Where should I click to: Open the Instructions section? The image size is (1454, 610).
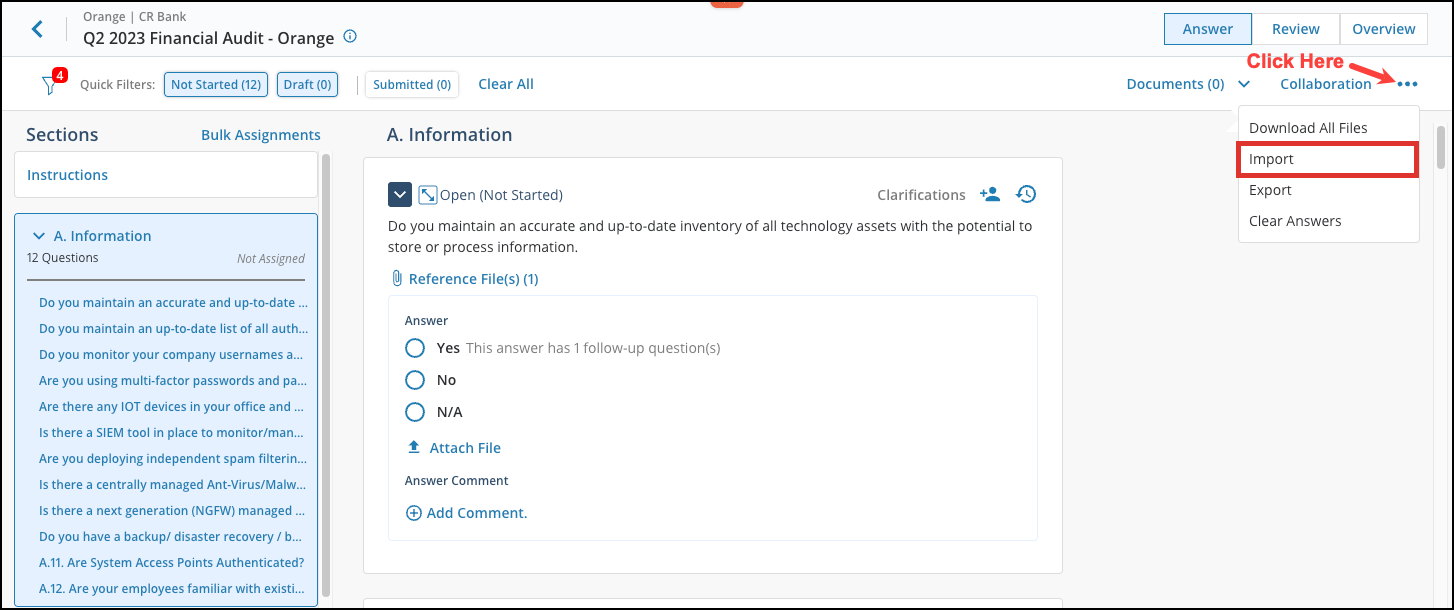click(x=166, y=175)
